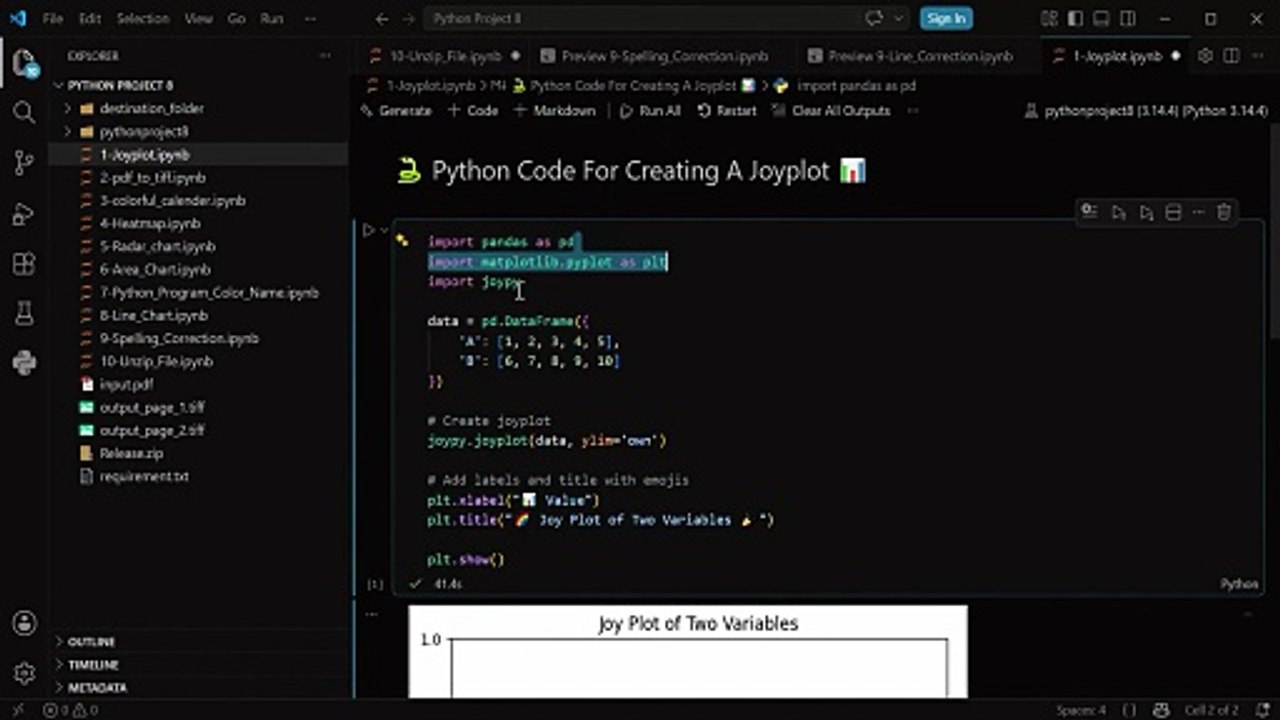The image size is (1280, 720).
Task: Split the editor right
Action: pyautogui.click(x=1232, y=56)
